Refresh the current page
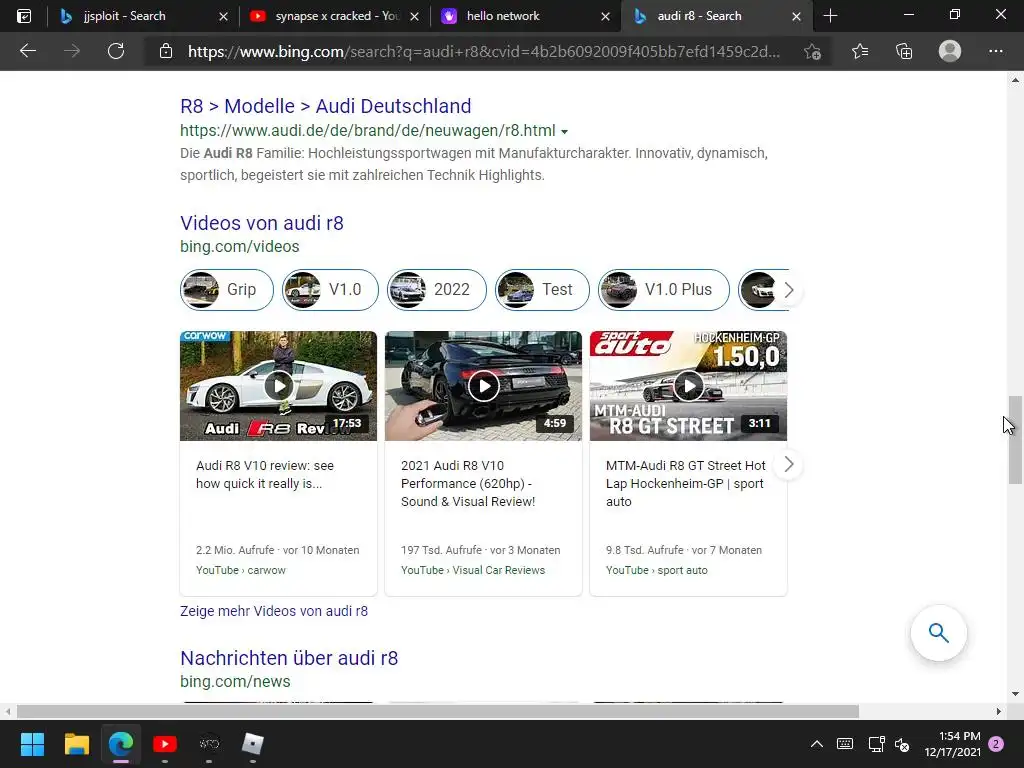Screen dimensions: 1024x768 tap(116, 51)
